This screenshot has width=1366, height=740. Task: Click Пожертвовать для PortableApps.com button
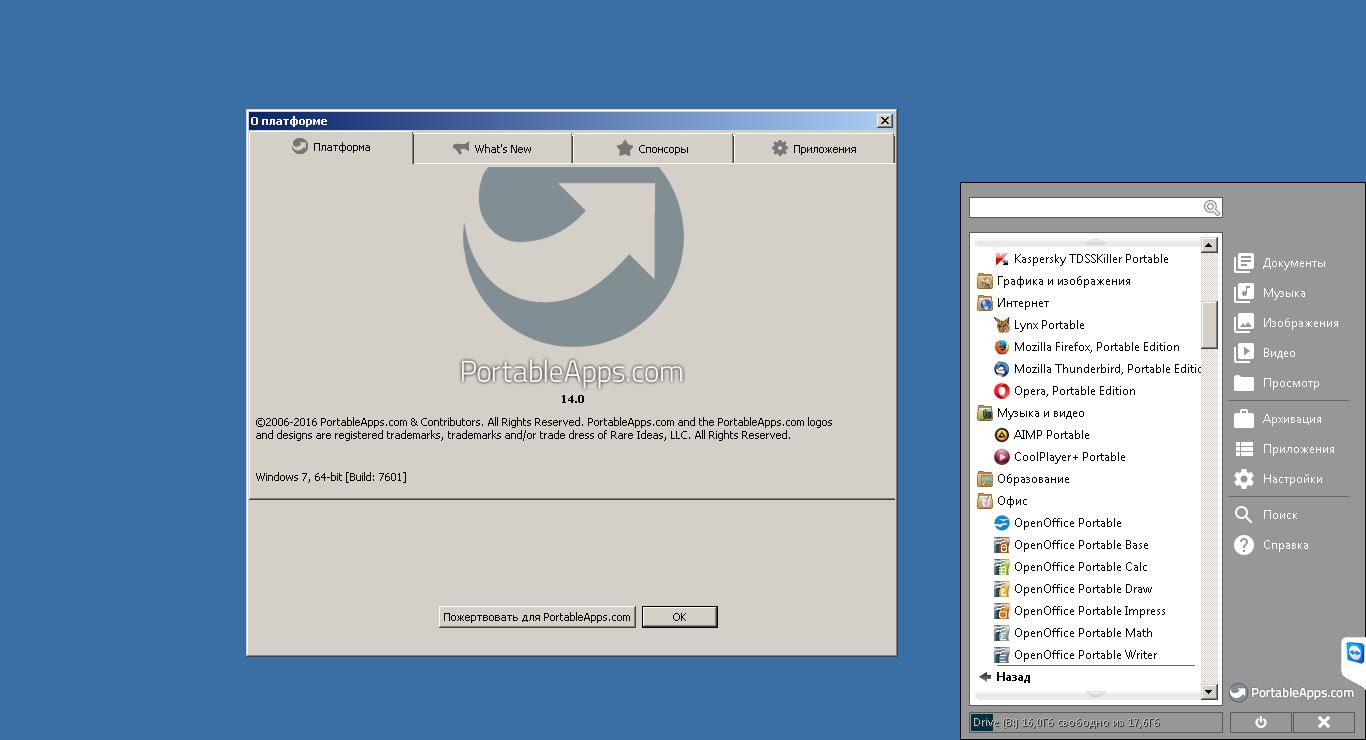pos(537,617)
